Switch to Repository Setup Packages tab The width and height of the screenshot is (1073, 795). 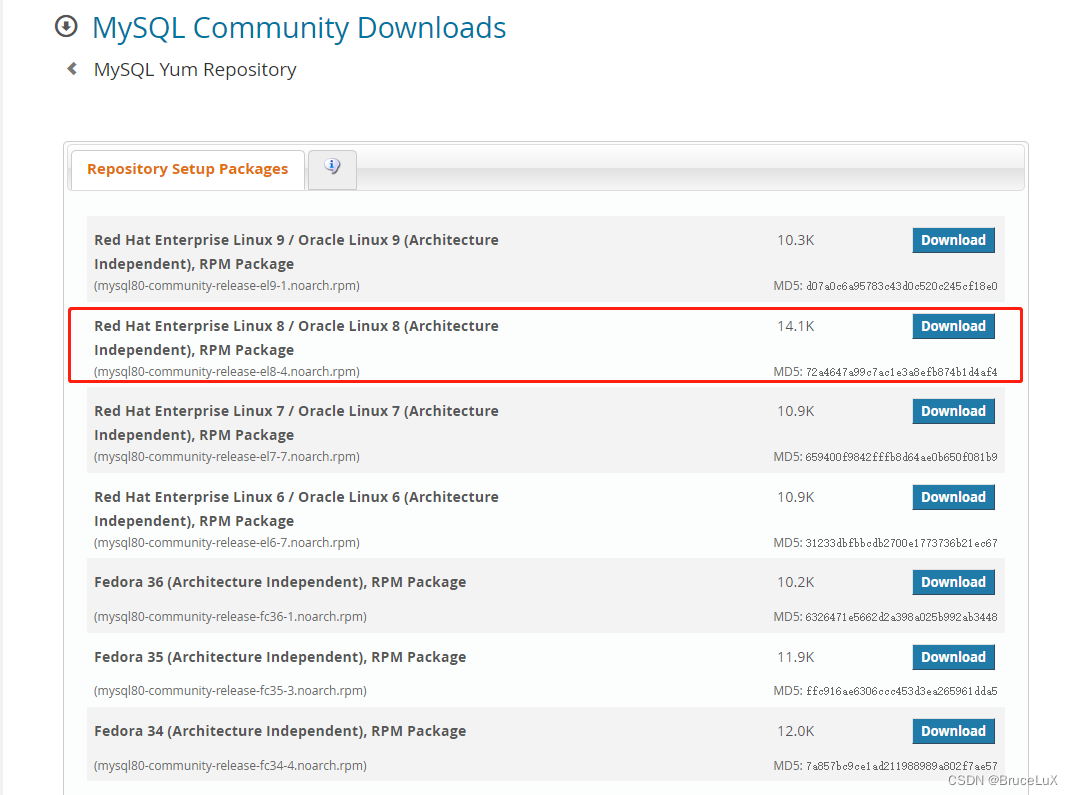(x=187, y=169)
